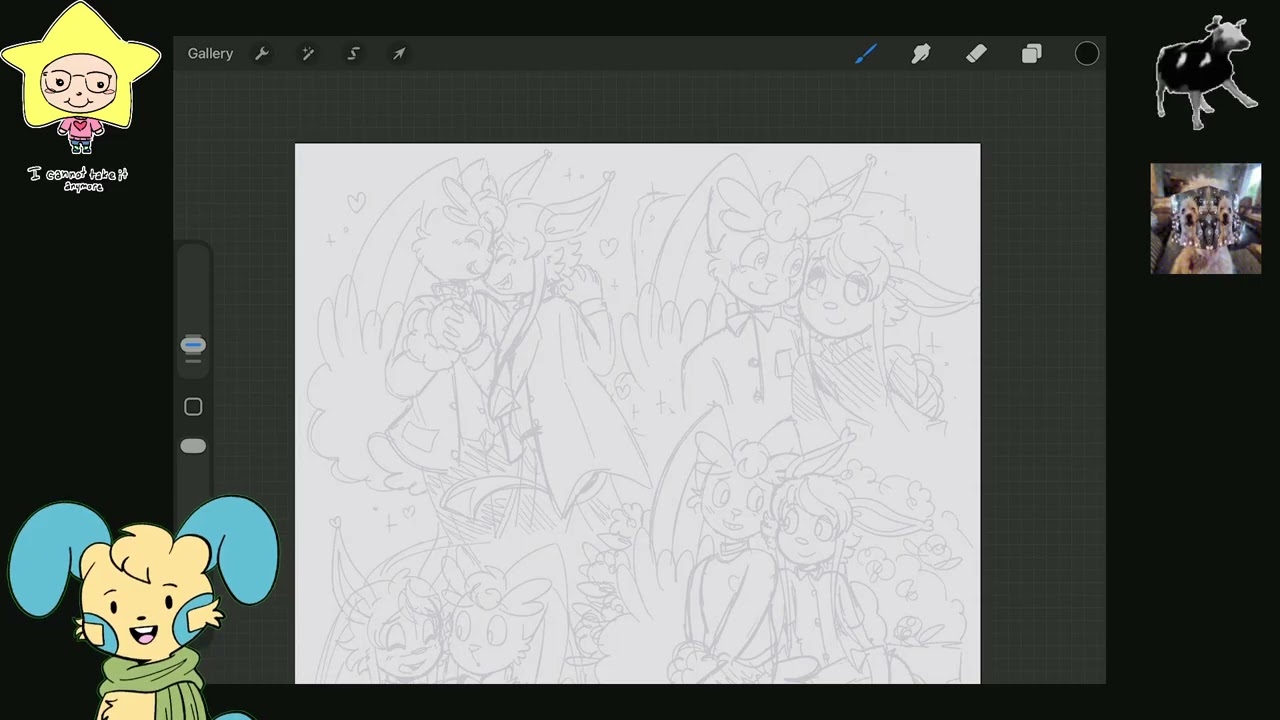Select the Smudge finger tool
This screenshot has width=1280, height=720.
click(x=921, y=54)
